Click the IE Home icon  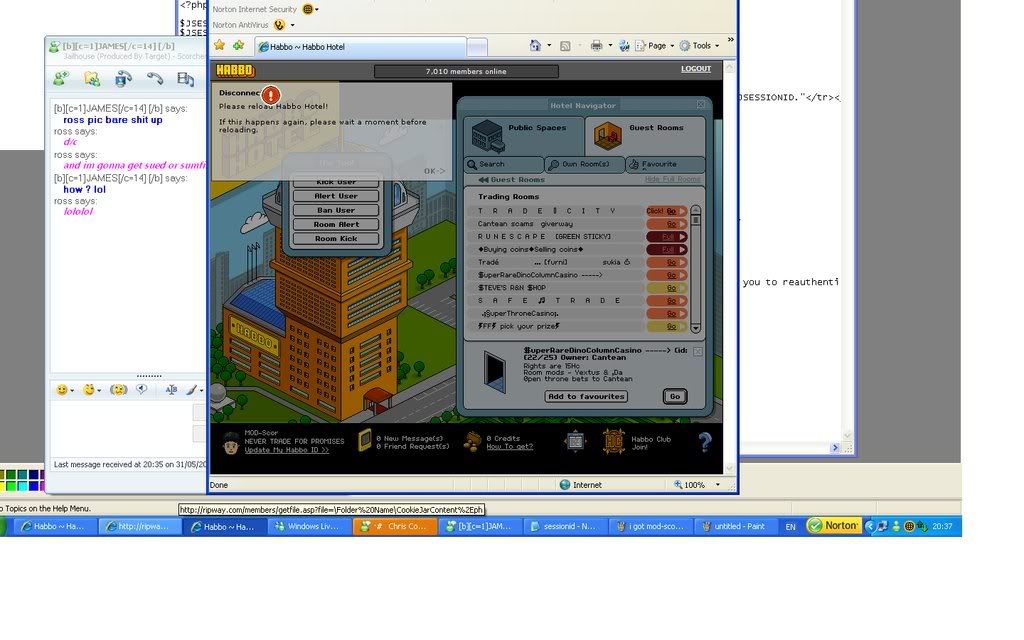click(536, 46)
